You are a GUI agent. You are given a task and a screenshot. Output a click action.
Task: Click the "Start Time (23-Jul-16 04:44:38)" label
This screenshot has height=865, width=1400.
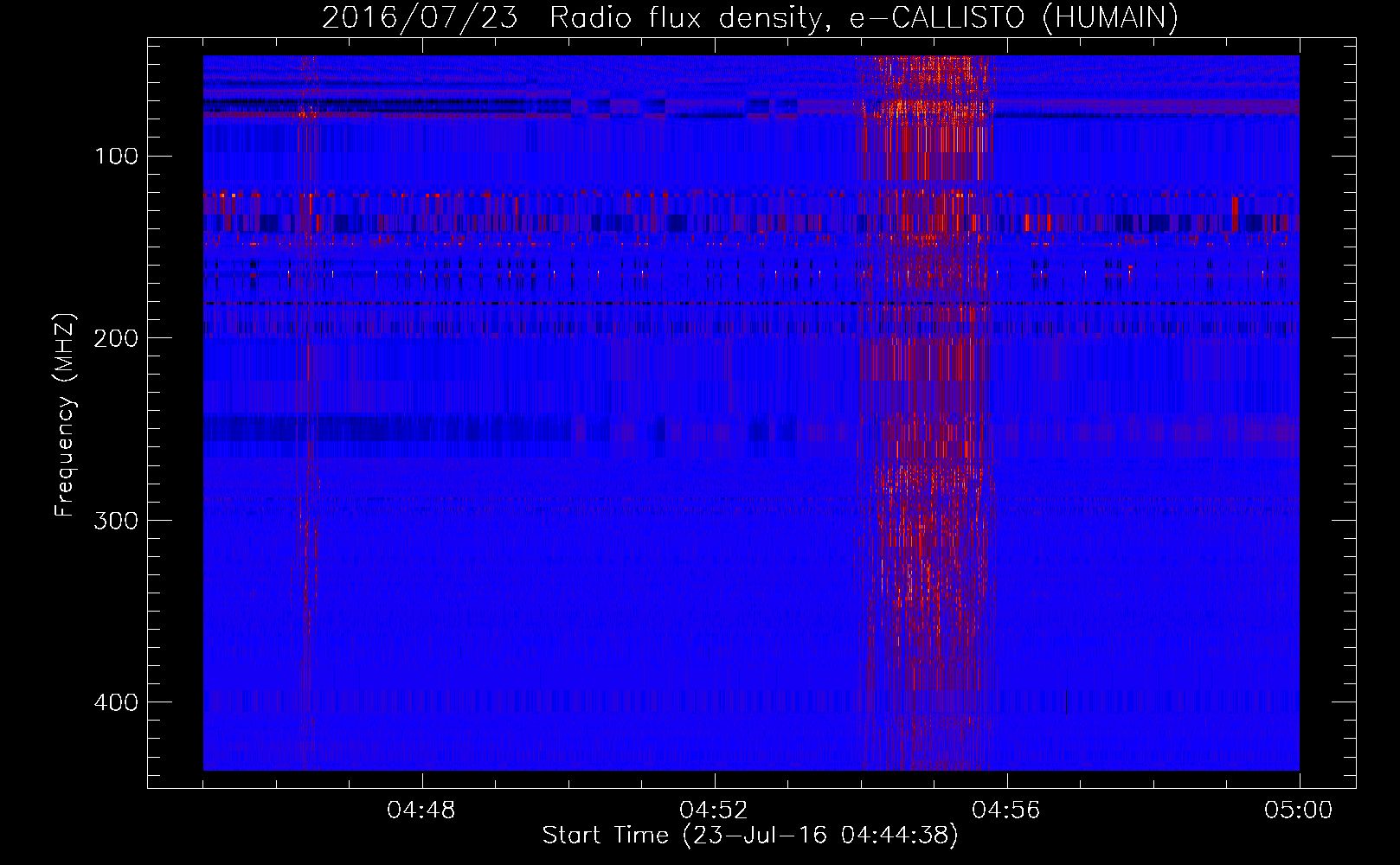750,836
